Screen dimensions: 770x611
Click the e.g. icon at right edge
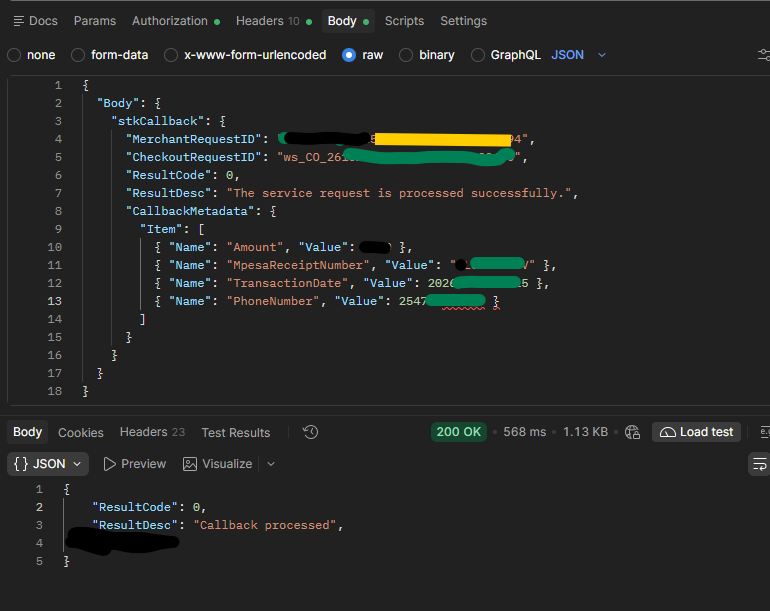click(x=765, y=432)
